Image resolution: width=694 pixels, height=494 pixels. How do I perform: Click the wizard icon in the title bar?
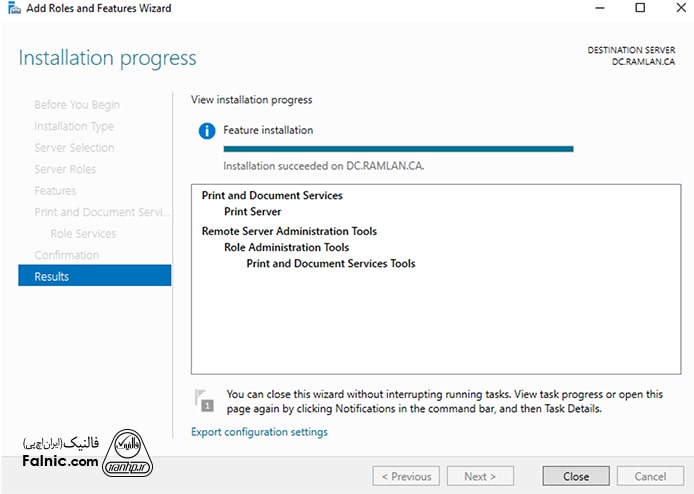tap(11, 9)
